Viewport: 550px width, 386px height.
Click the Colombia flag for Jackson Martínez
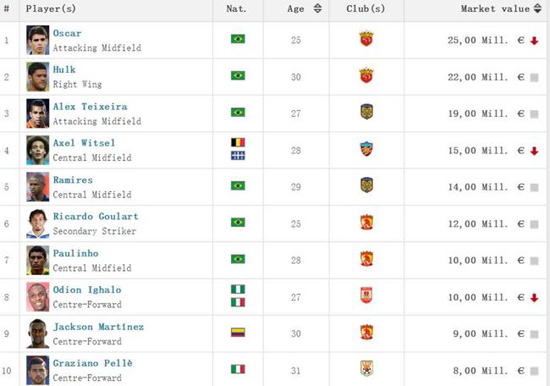tap(238, 332)
